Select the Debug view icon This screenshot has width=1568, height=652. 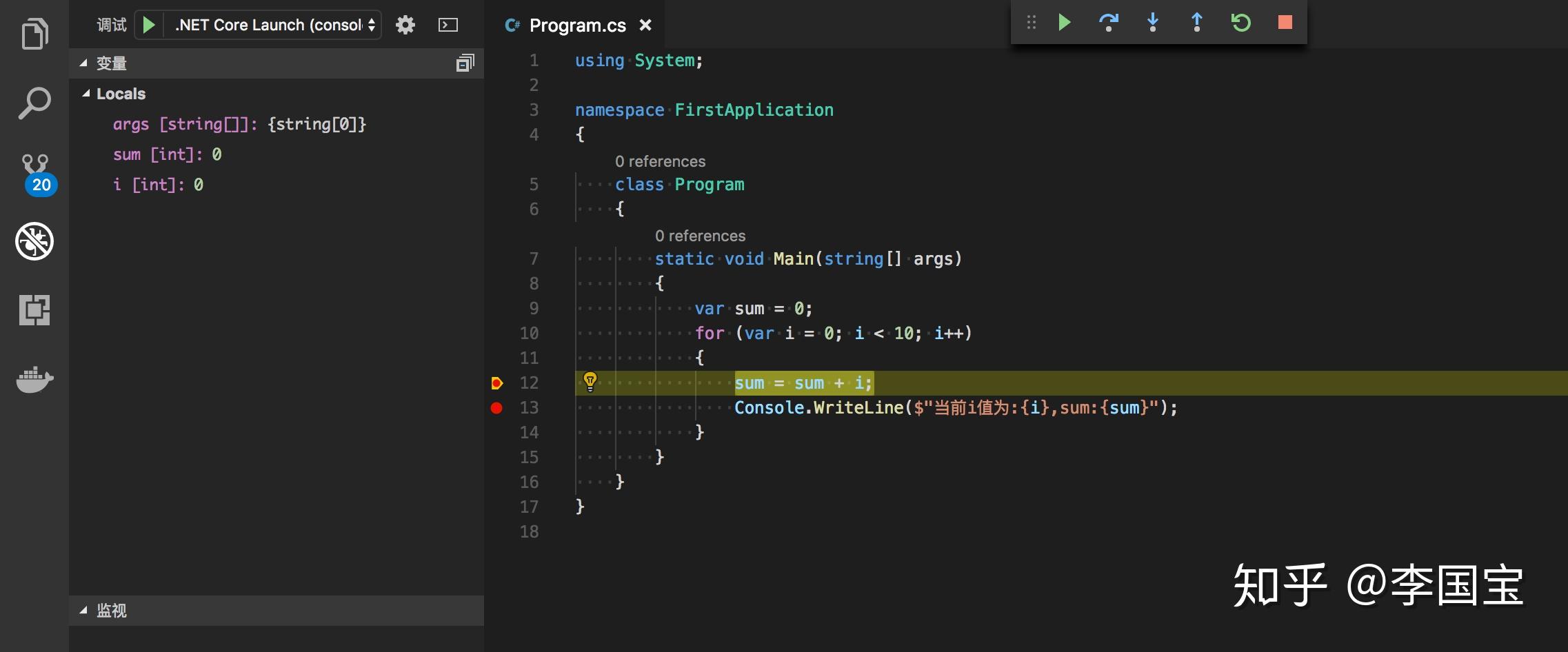(x=34, y=241)
